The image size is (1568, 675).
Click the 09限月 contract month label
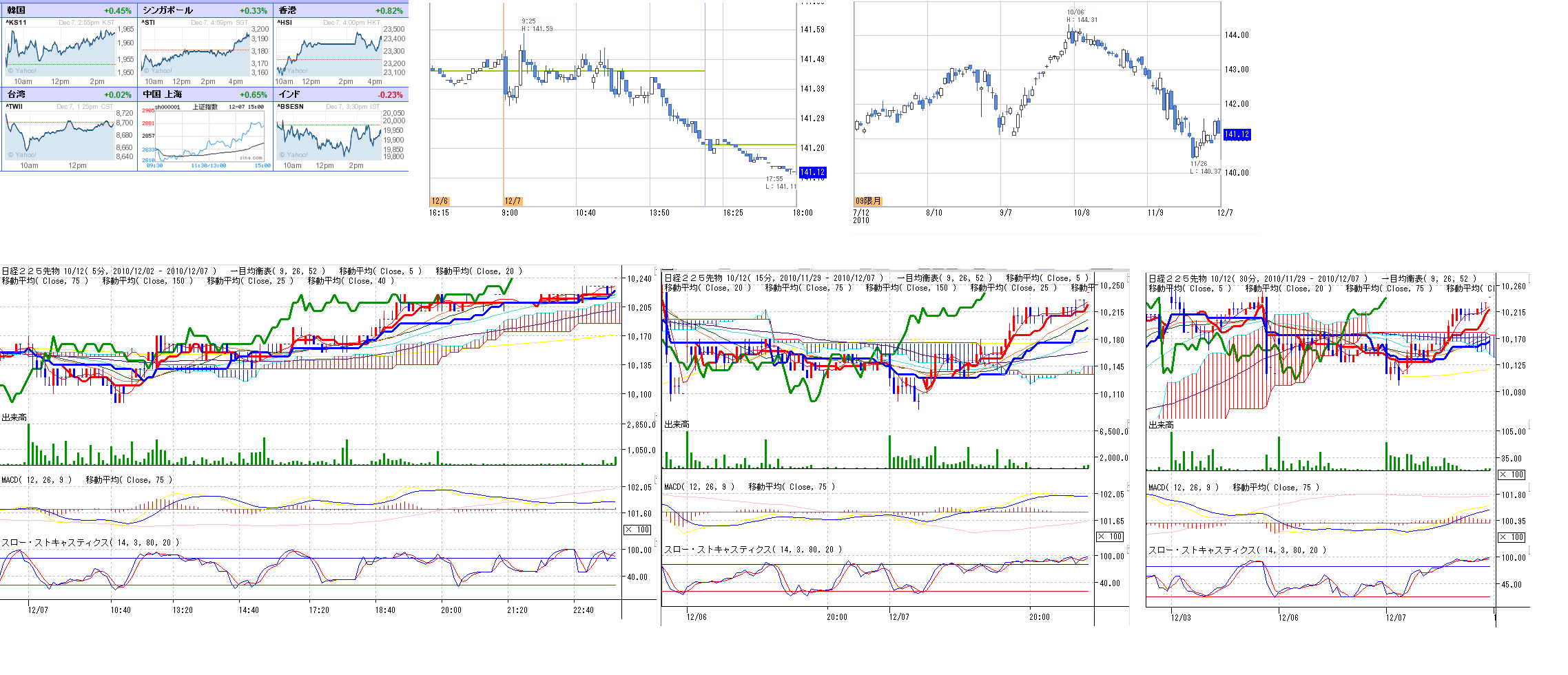[x=868, y=201]
